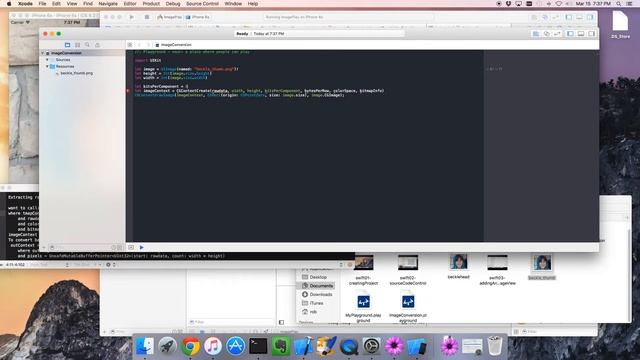
Task: Click the AirPlay display icon in menu bar
Action: click(518, 4)
